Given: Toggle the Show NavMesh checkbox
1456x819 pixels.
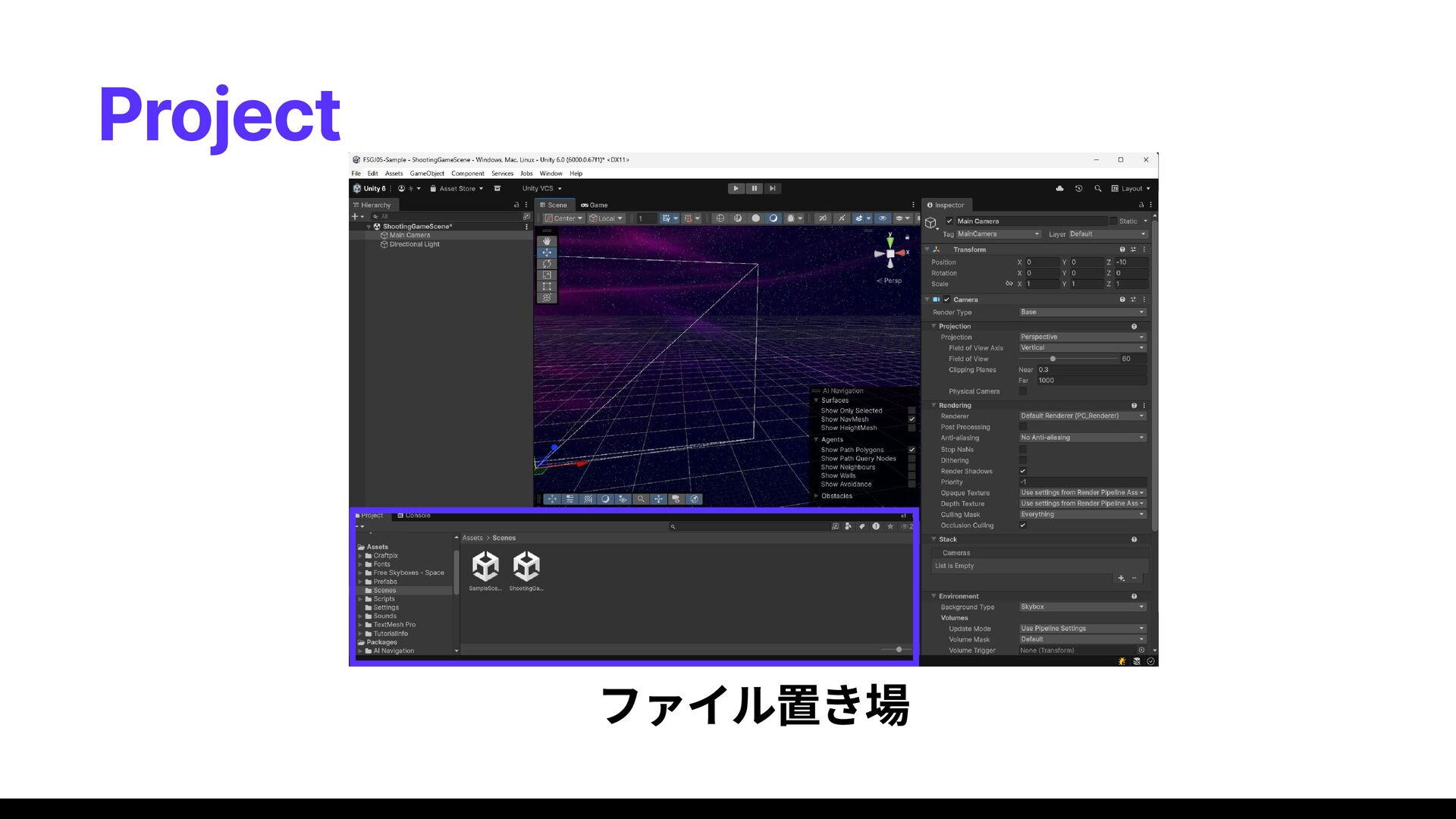Looking at the screenshot, I should (912, 419).
